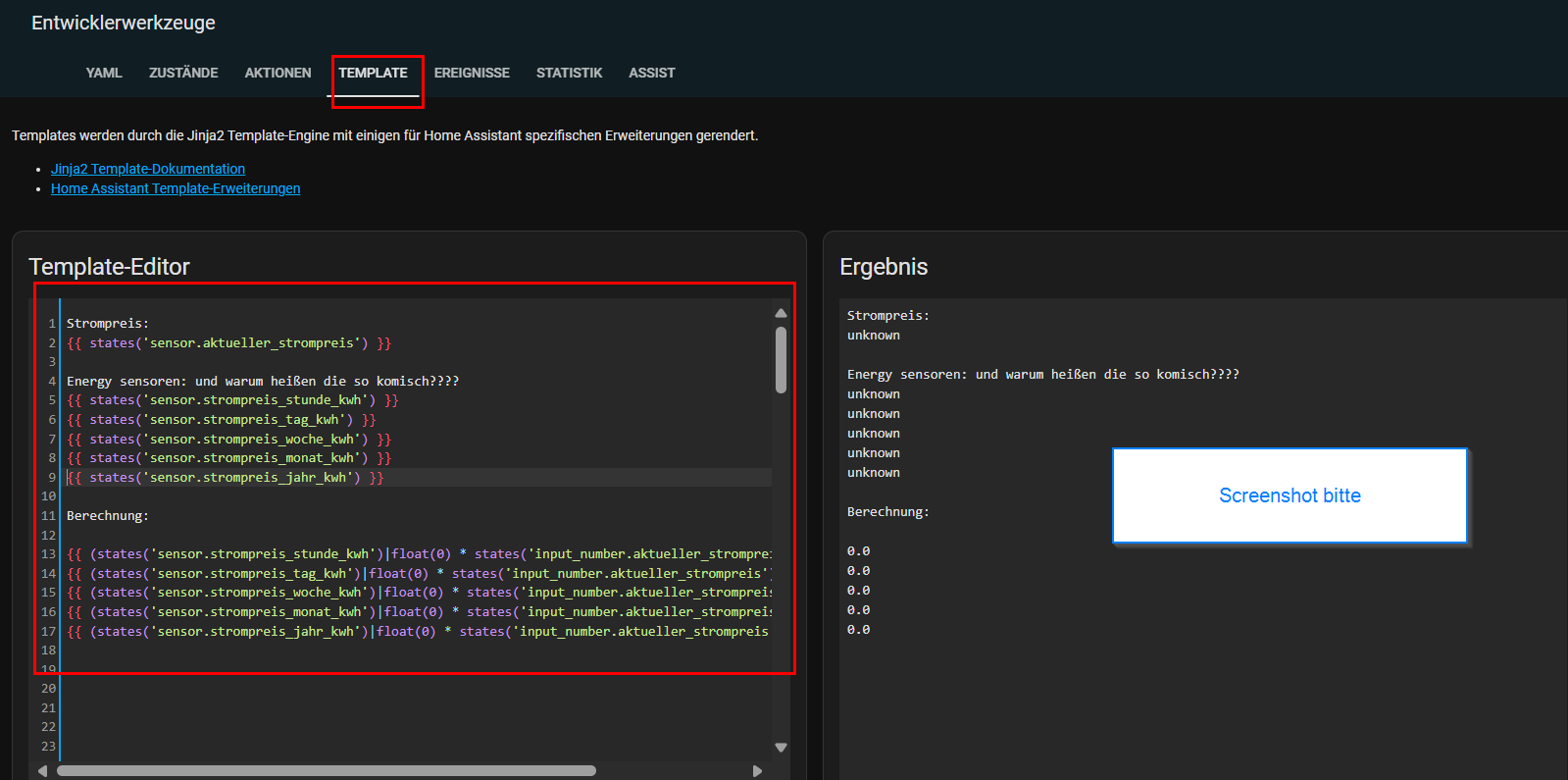Click calculation line 13 with strompreis_stunde_kwh
The image size is (1568, 780).
click(x=419, y=554)
